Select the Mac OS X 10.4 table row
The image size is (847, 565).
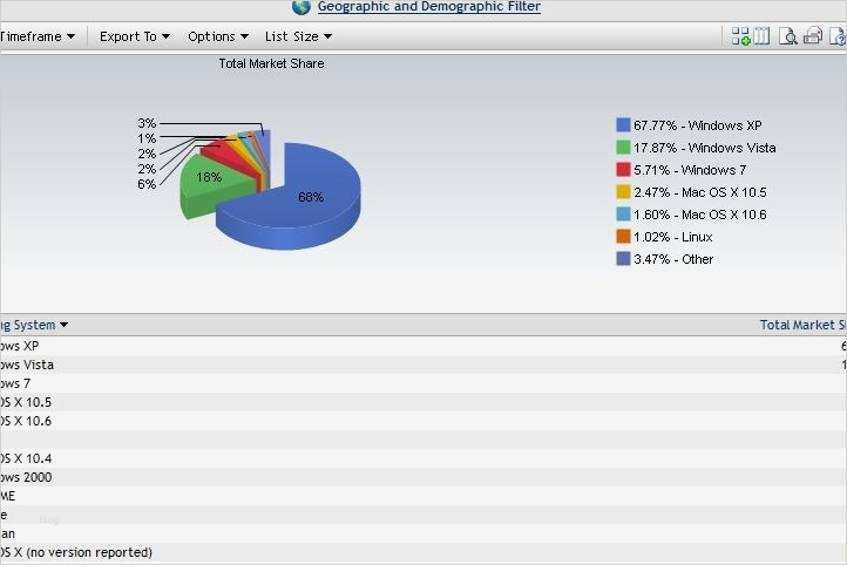pyautogui.click(x=424, y=459)
